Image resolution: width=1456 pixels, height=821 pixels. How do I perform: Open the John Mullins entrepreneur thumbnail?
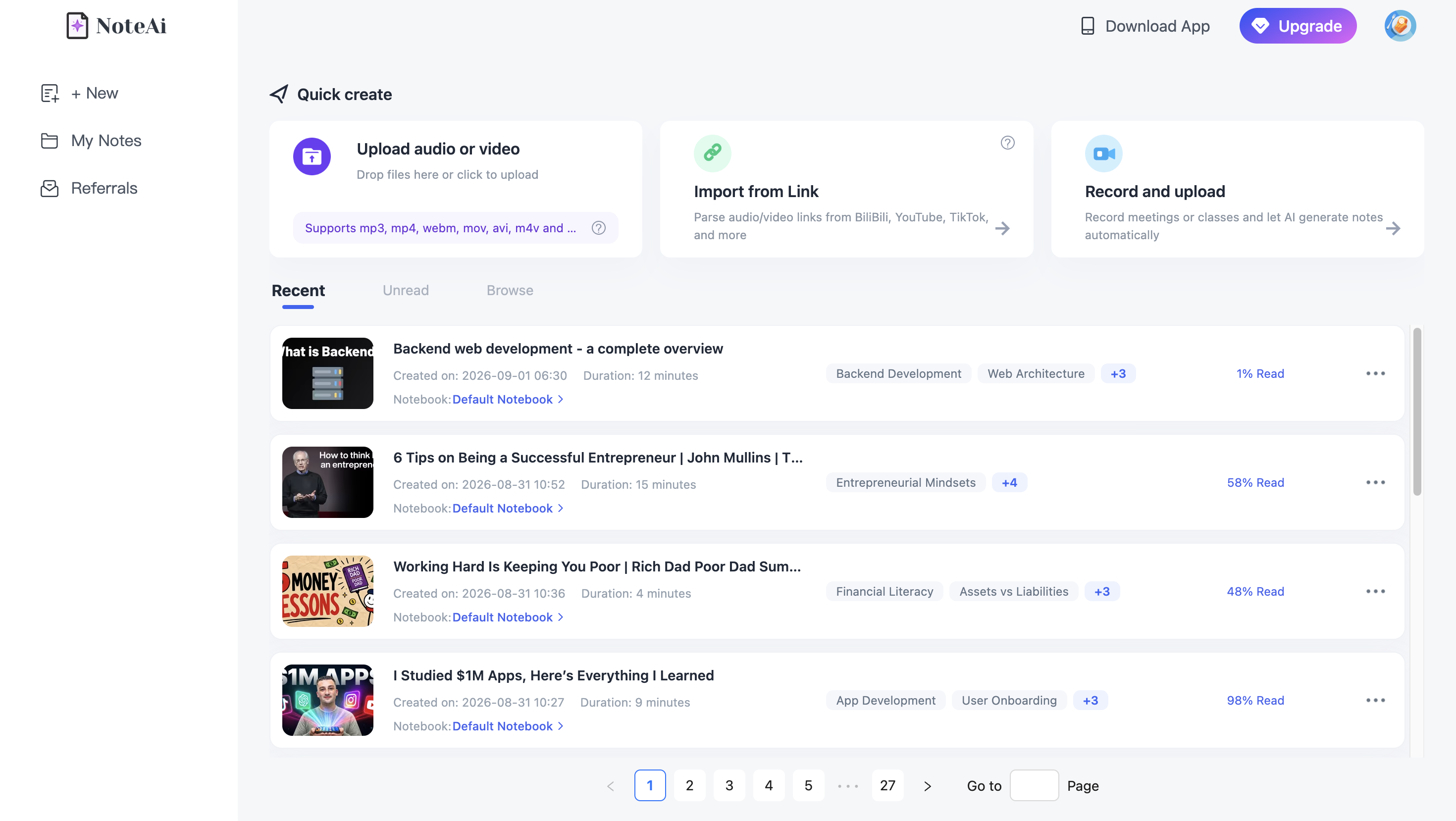(x=327, y=482)
